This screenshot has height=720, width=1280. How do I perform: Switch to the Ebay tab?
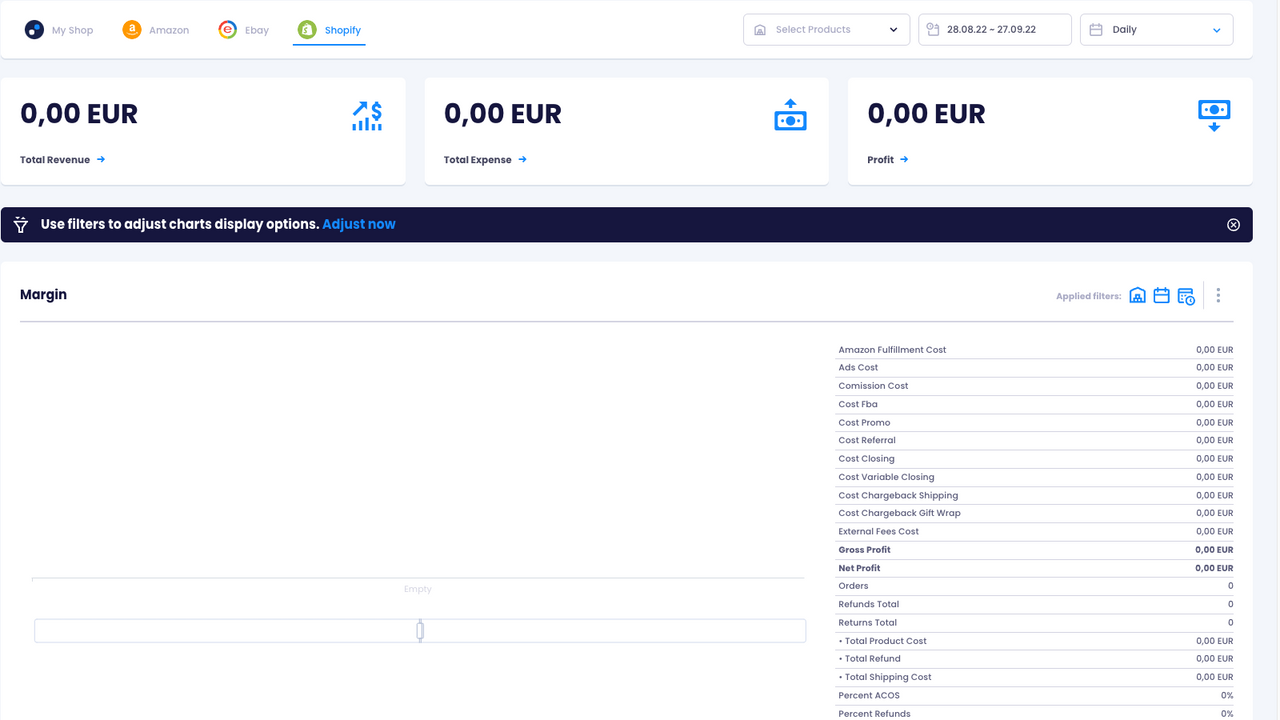point(243,30)
